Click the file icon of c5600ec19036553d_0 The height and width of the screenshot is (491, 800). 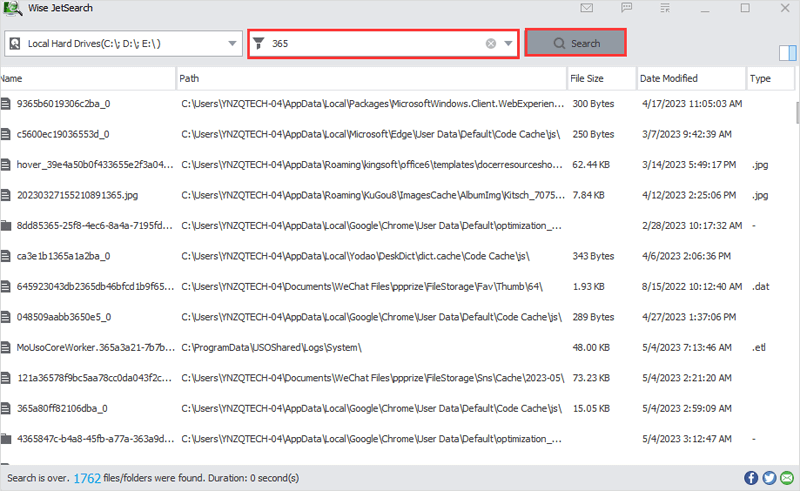coord(6,134)
